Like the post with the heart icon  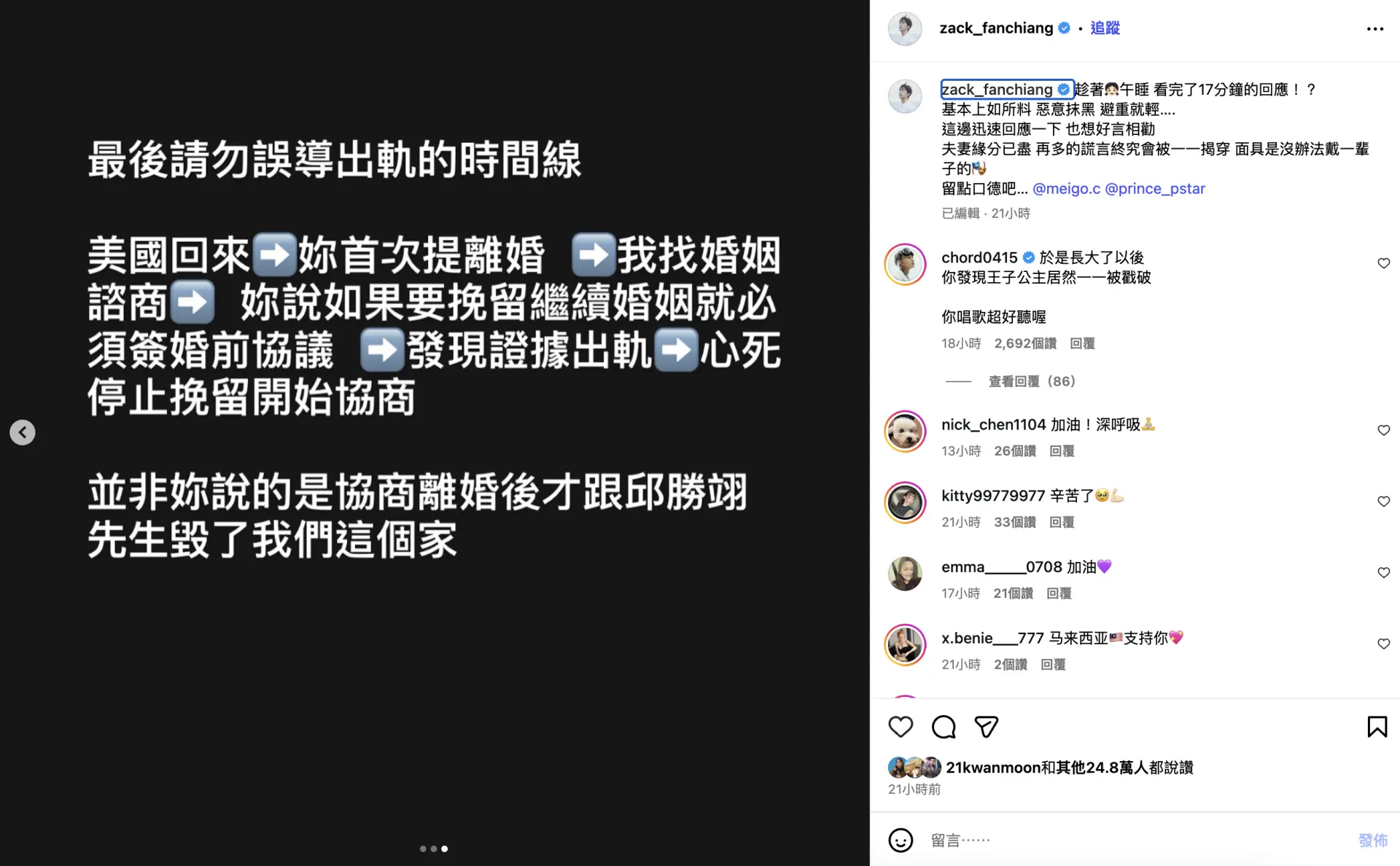click(x=901, y=727)
